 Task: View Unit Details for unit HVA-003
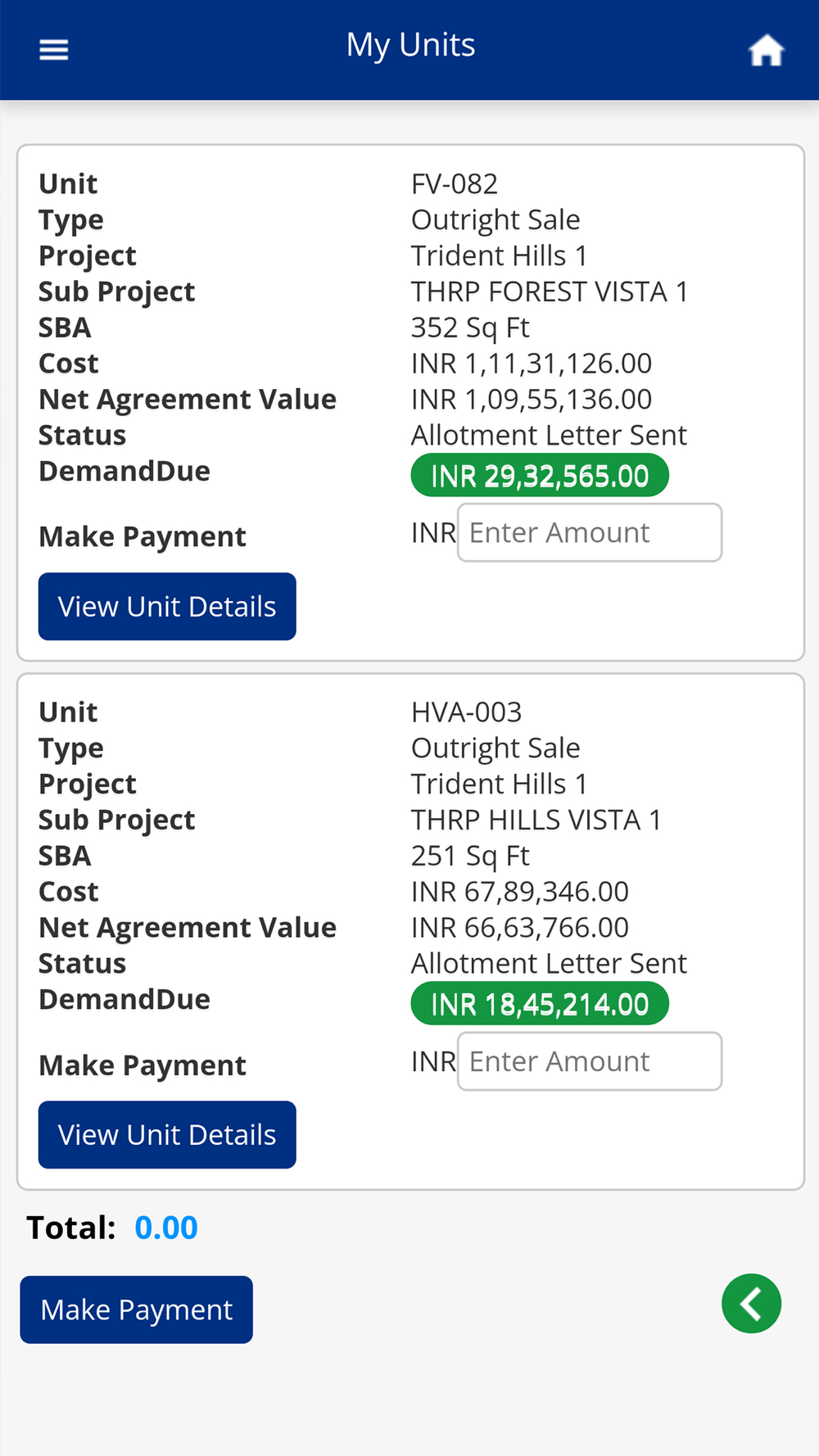(x=167, y=1135)
